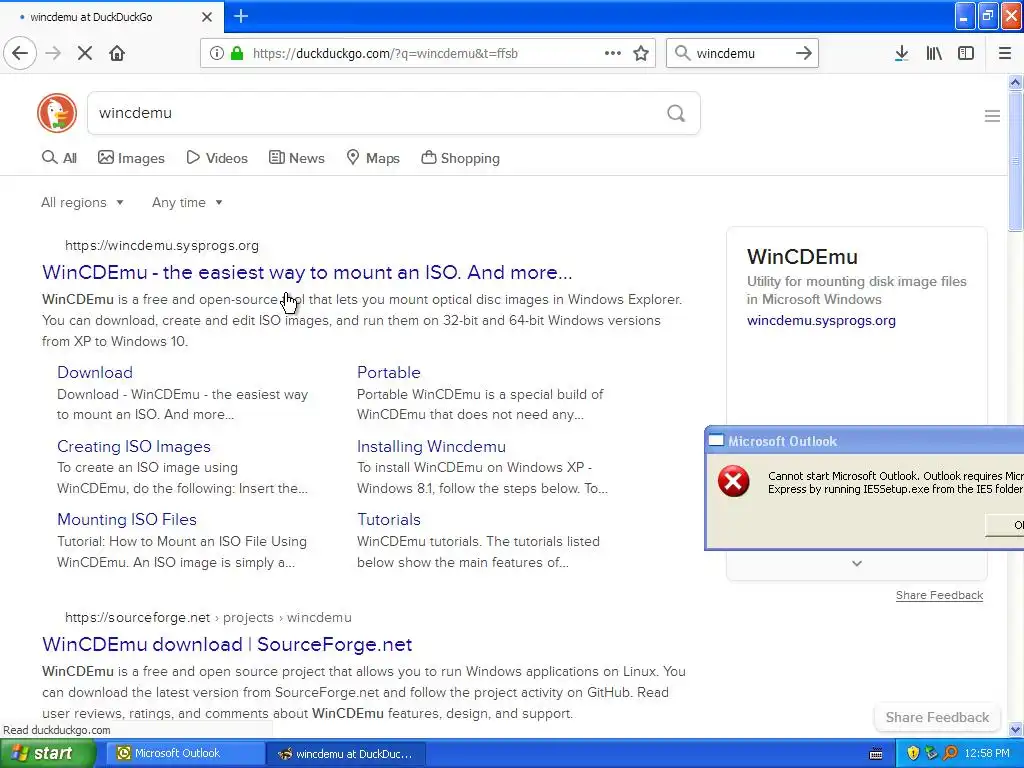Click the red error icon in Outlook dialog
The height and width of the screenshot is (768, 1024).
pyautogui.click(x=733, y=481)
